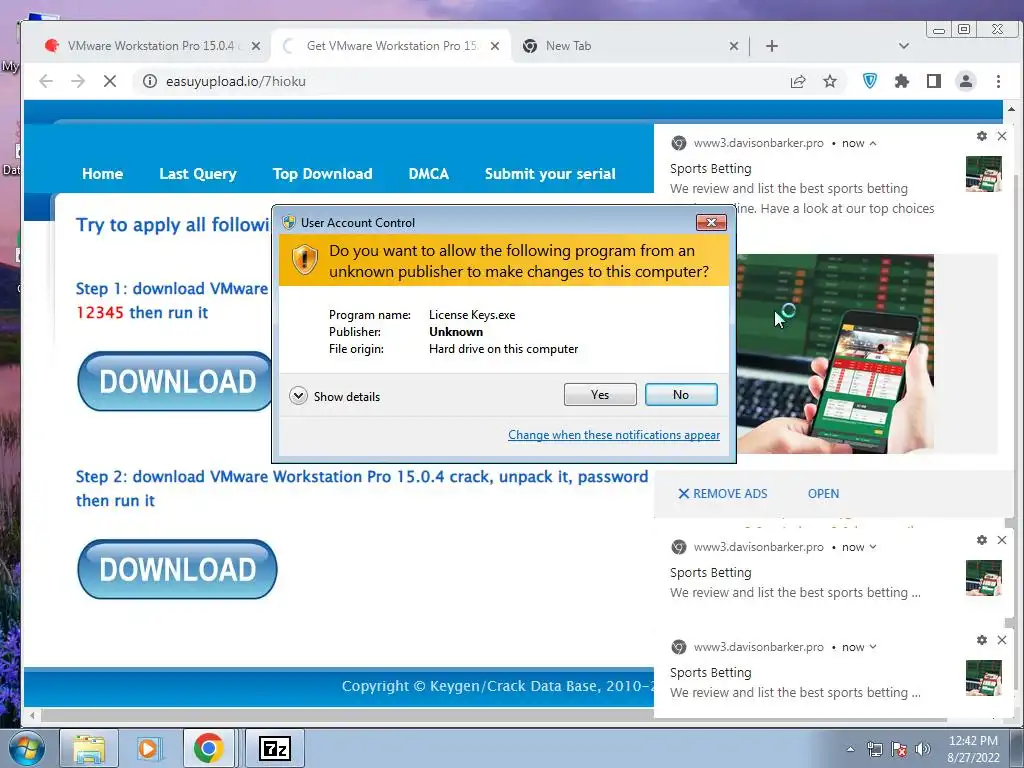This screenshot has width=1024, height=768.
Task: Click No in the User Account Control dialog
Action: [x=680, y=394]
